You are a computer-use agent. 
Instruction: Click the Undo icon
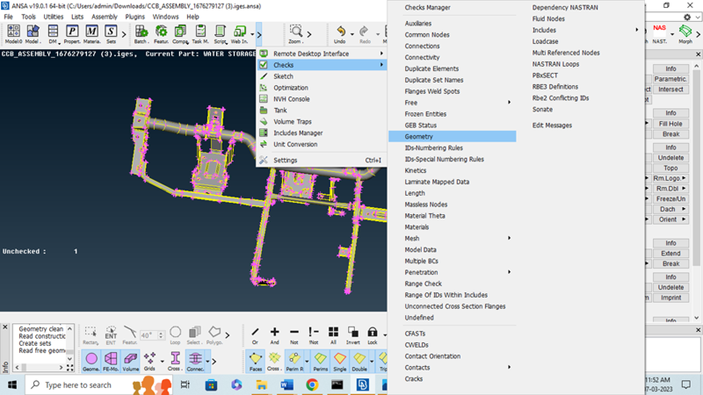(340, 34)
